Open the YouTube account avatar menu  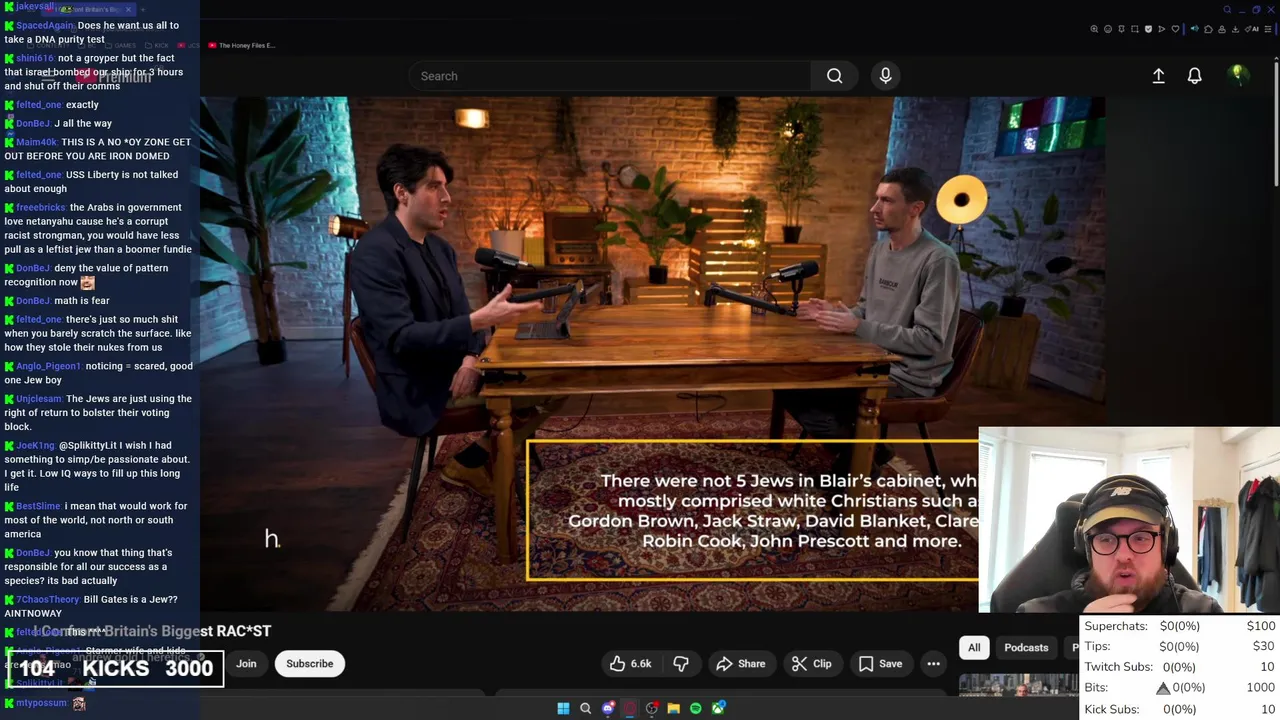click(1237, 75)
